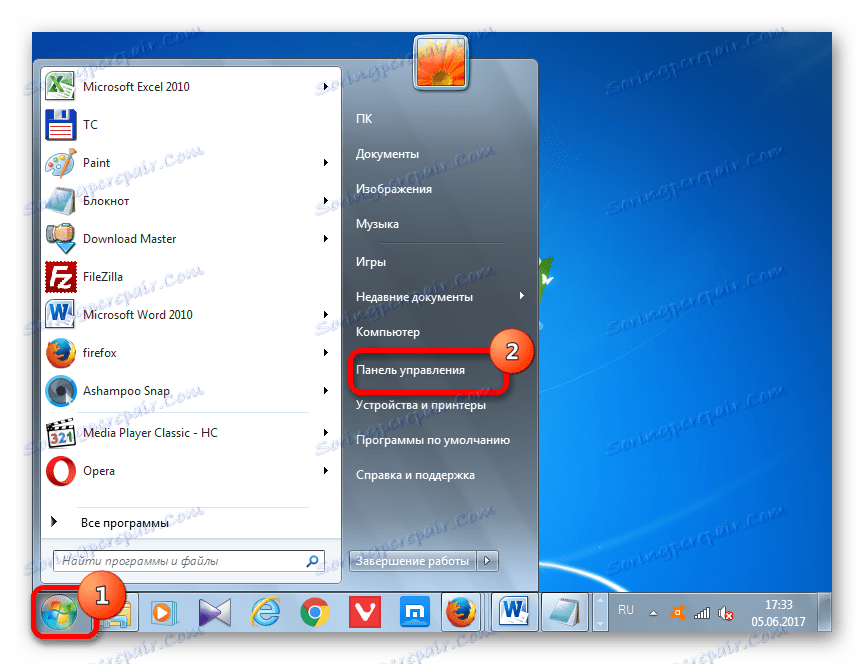Click user account picture thumbnail
Screen dimensions: 864x664
pyautogui.click(x=441, y=63)
